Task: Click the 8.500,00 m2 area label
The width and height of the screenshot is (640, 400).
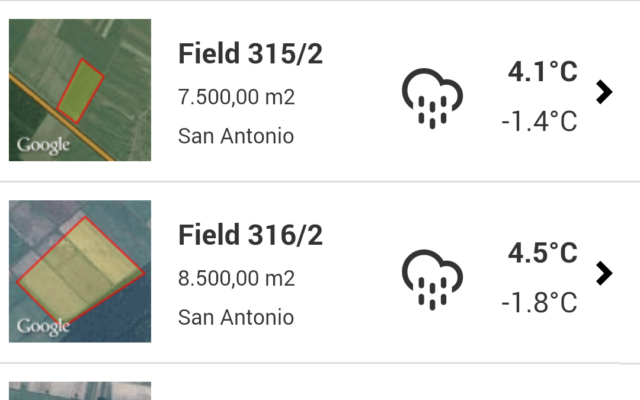Action: [236, 278]
